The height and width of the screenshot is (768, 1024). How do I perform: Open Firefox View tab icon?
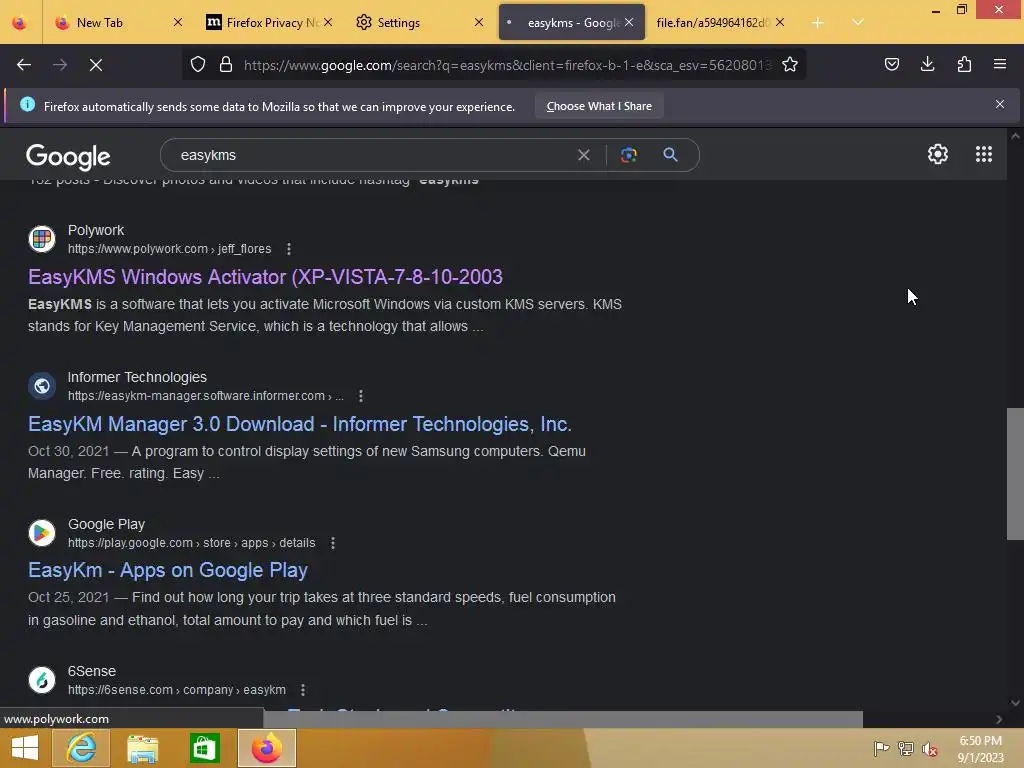coord(20,22)
